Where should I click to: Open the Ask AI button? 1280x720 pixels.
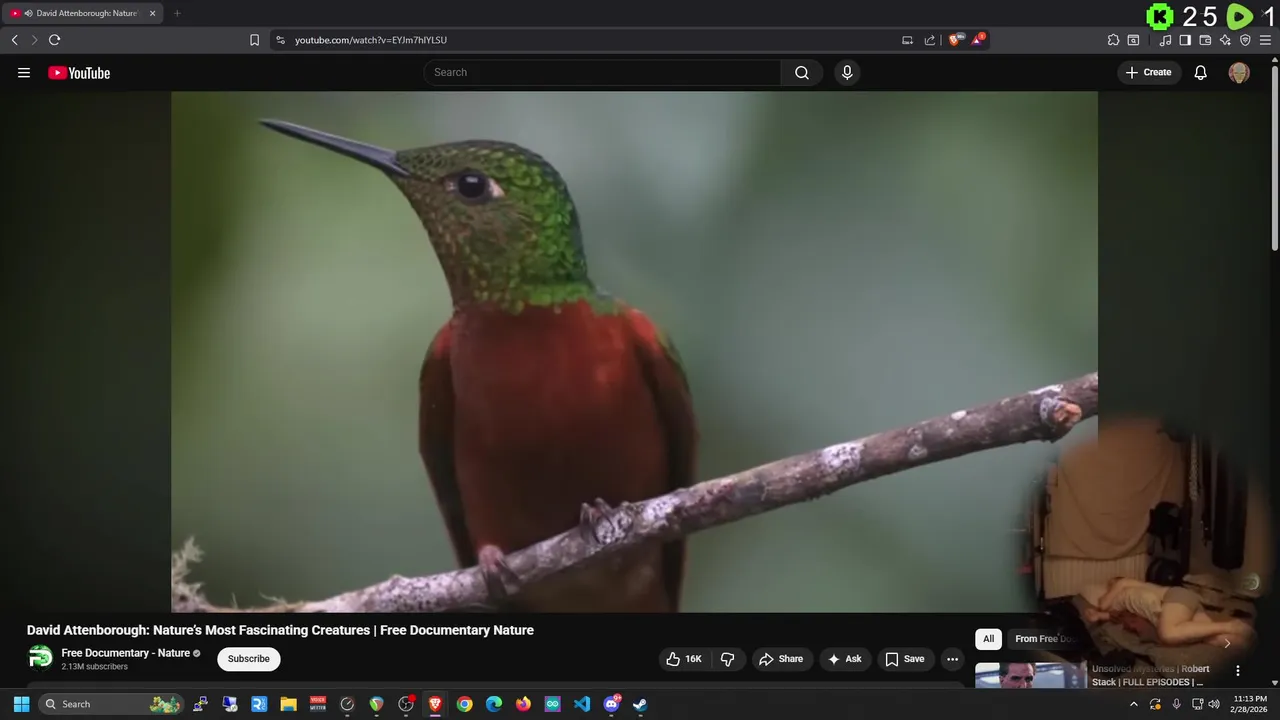(x=845, y=659)
